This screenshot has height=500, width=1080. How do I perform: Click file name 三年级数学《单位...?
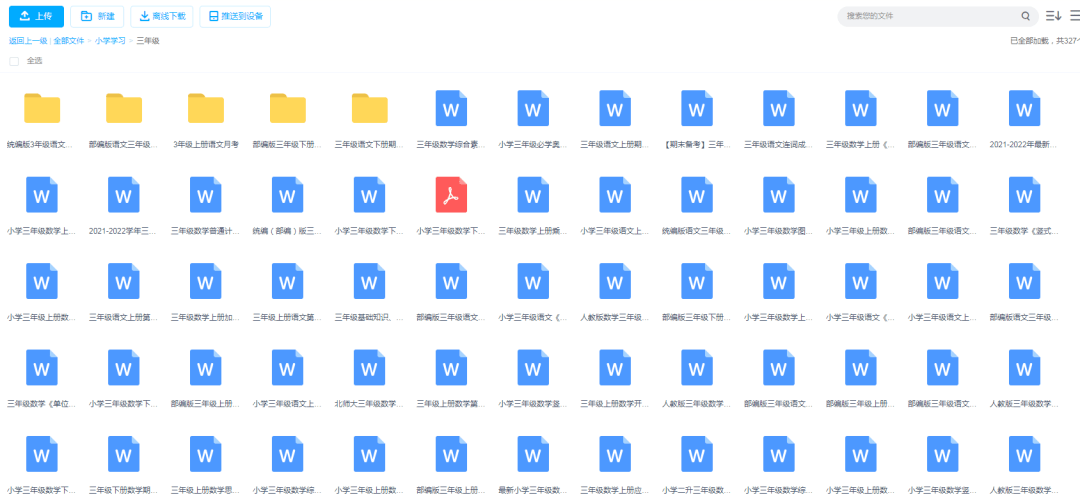[x=41, y=404]
